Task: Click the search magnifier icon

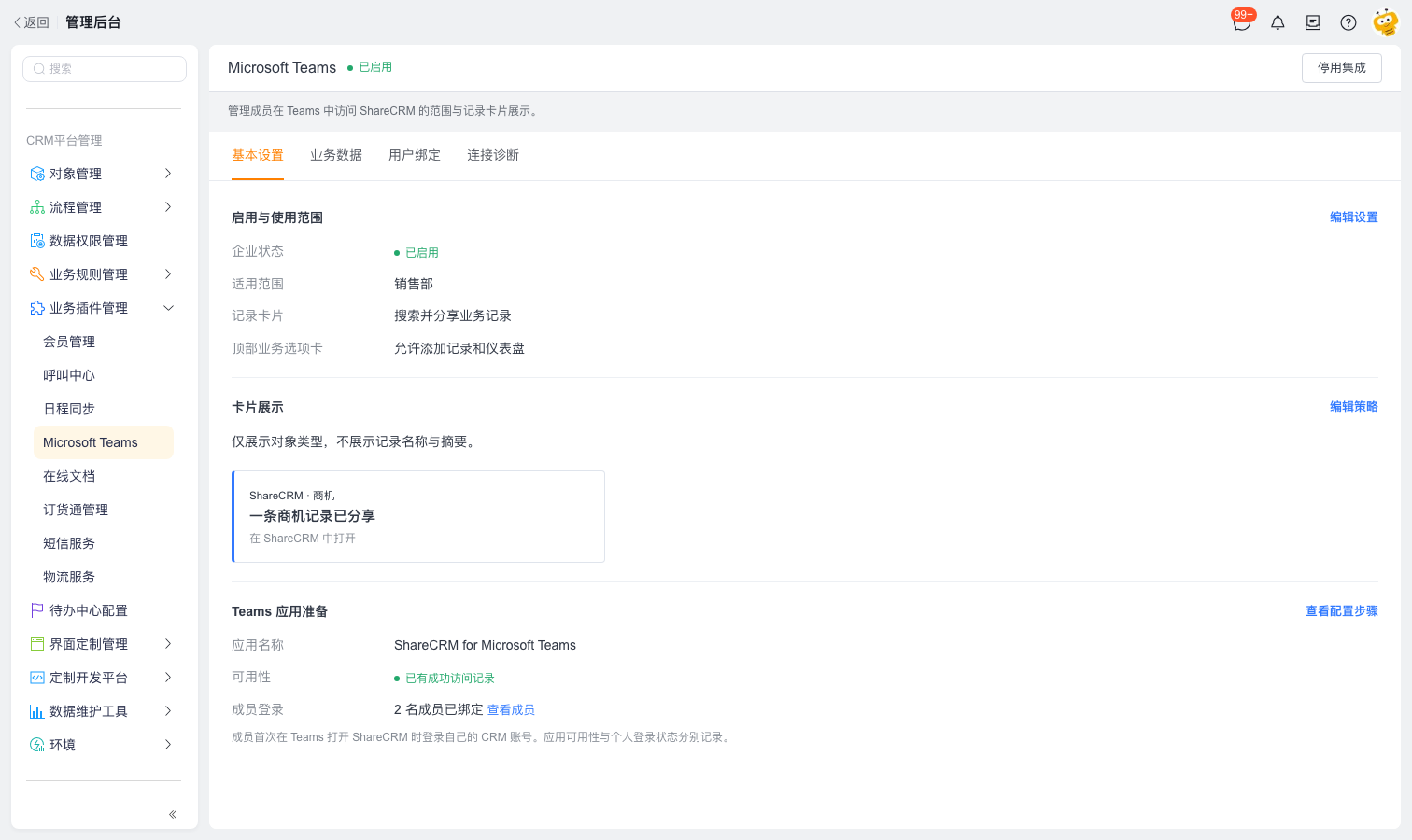Action: (39, 69)
